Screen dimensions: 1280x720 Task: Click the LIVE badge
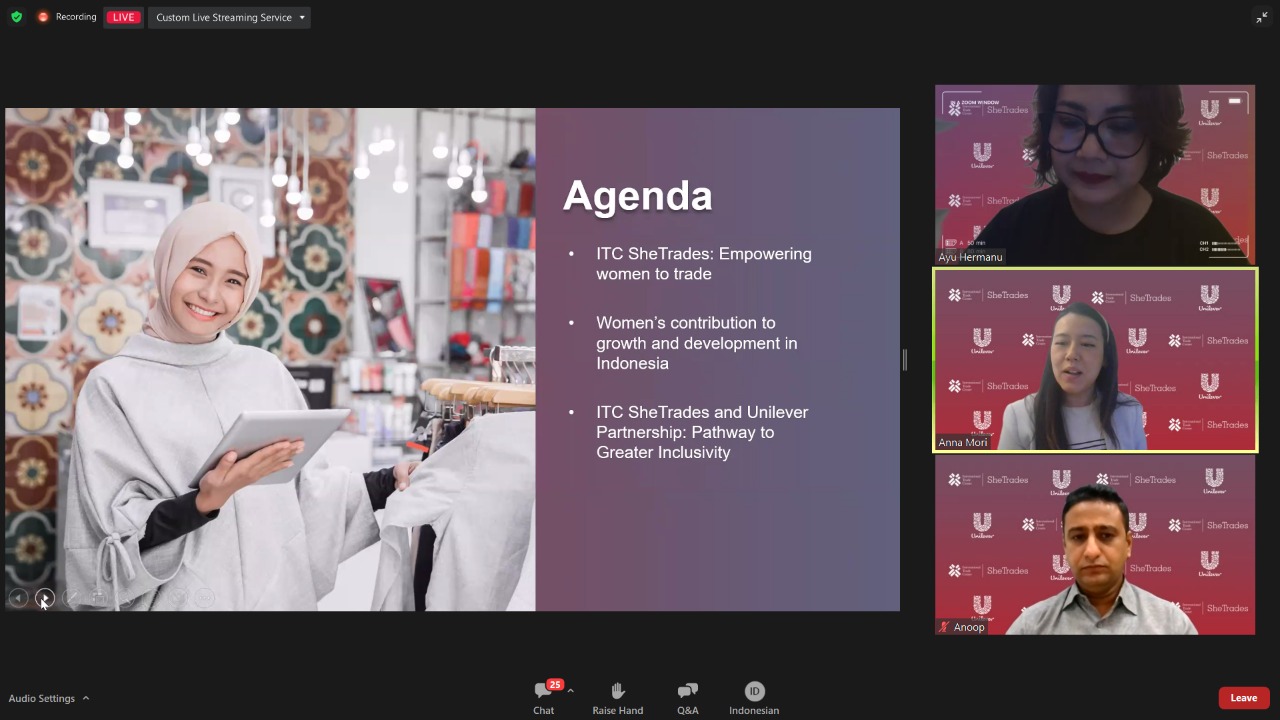point(124,17)
